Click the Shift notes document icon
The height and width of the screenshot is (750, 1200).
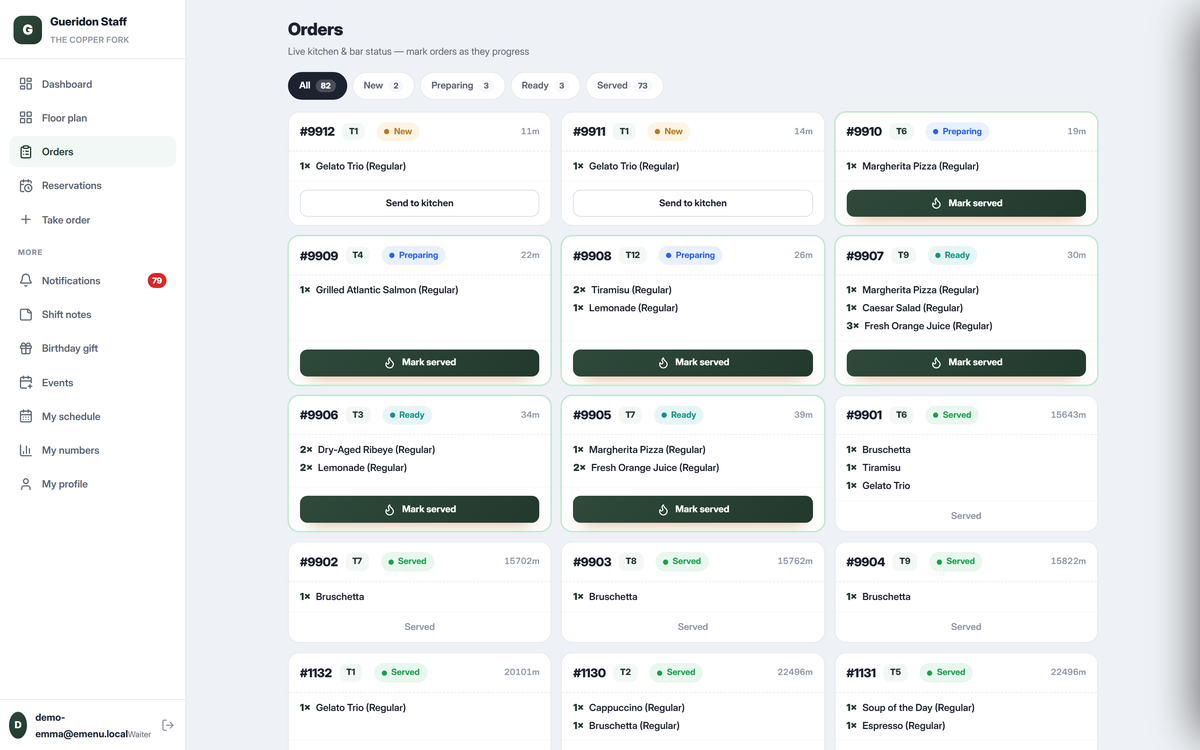[x=26, y=315]
